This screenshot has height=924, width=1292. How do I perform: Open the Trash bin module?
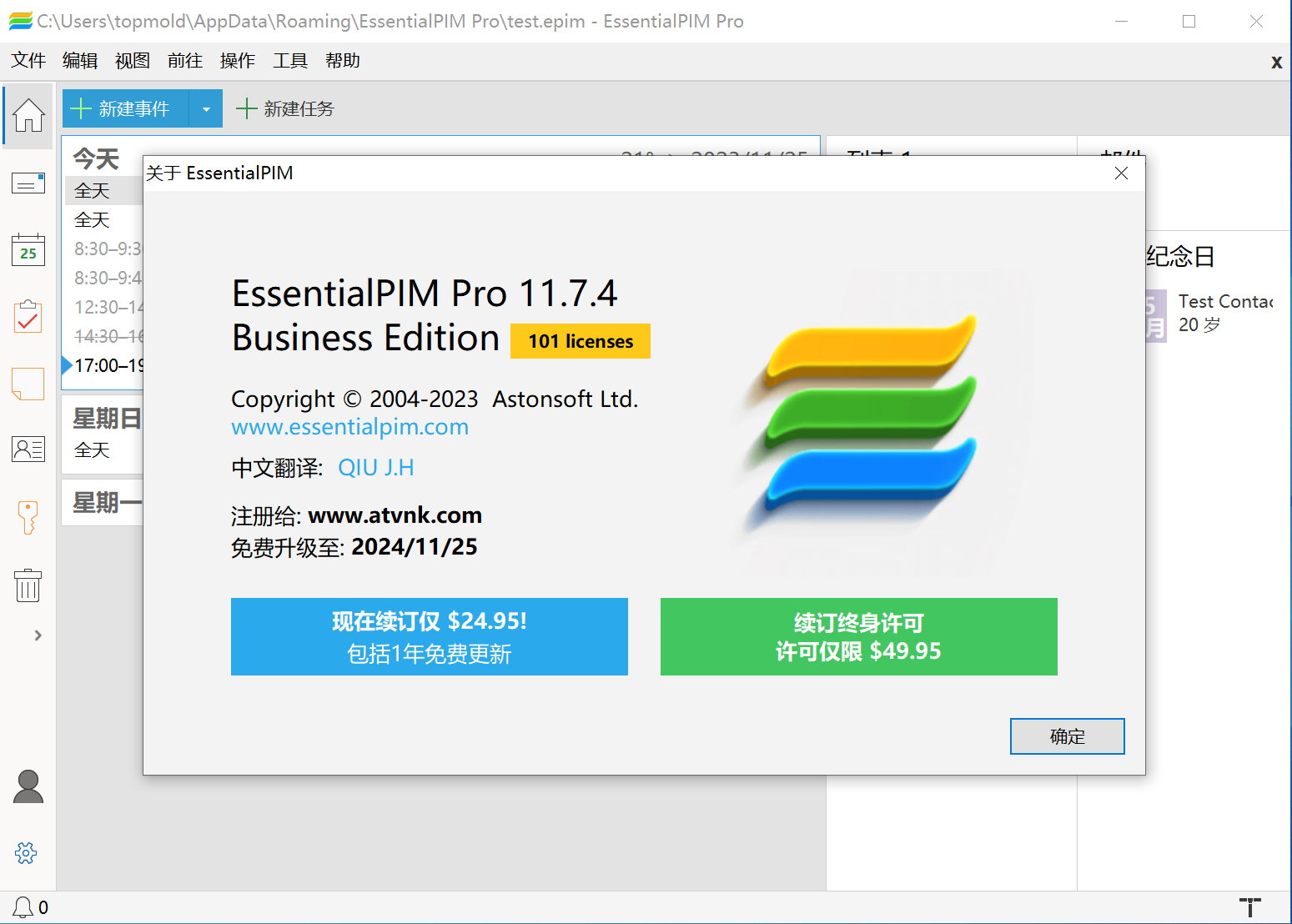(28, 585)
